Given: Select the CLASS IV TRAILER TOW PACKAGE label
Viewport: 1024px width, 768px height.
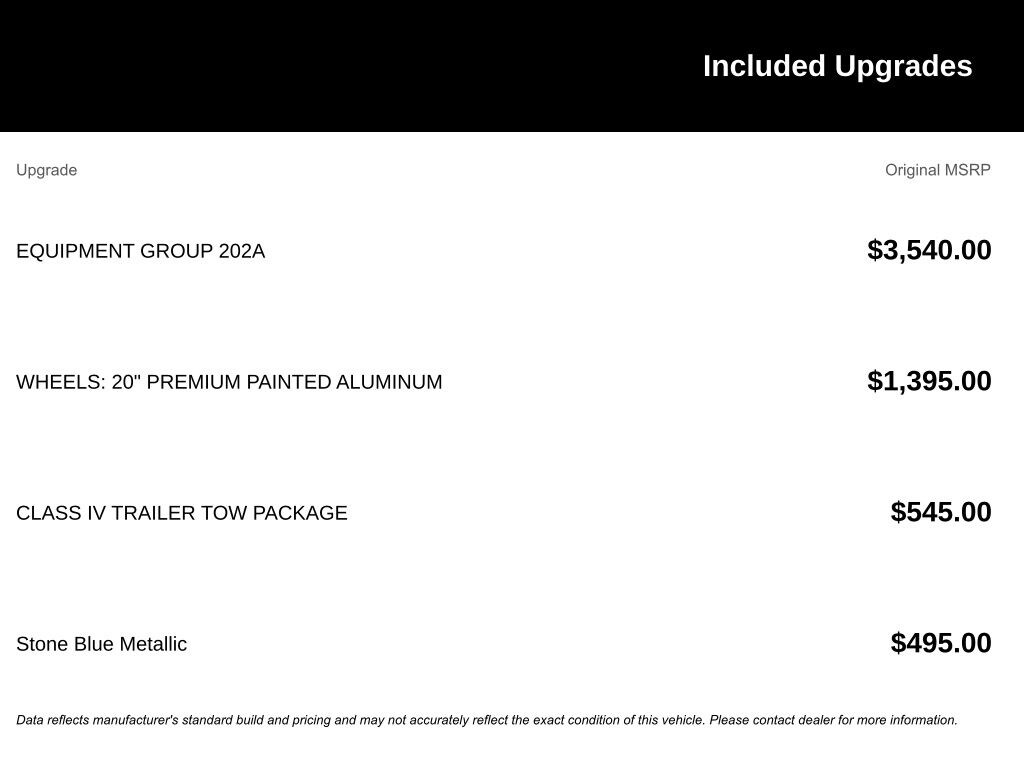Looking at the screenshot, I should point(182,513).
